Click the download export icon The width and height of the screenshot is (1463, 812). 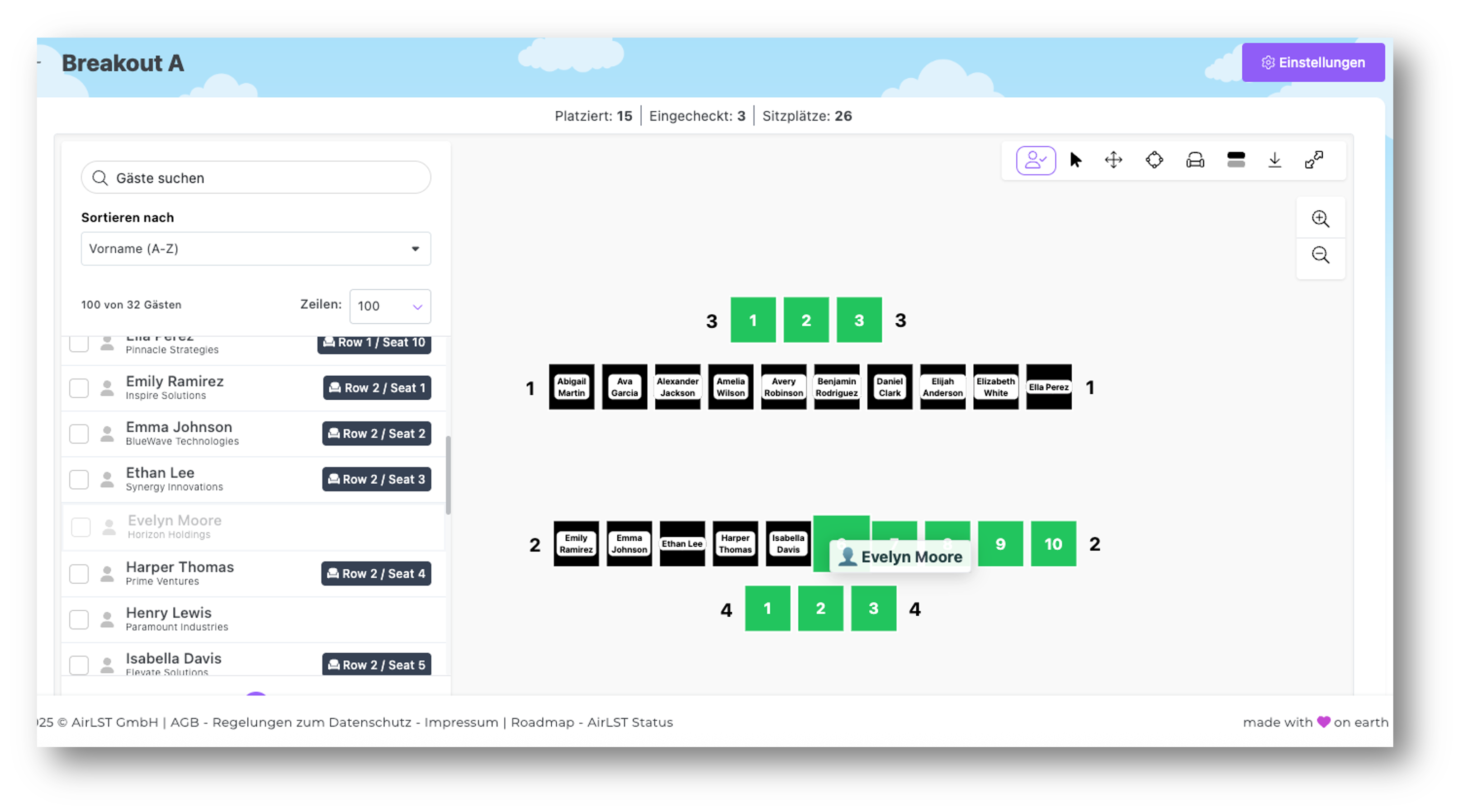tap(1274, 161)
